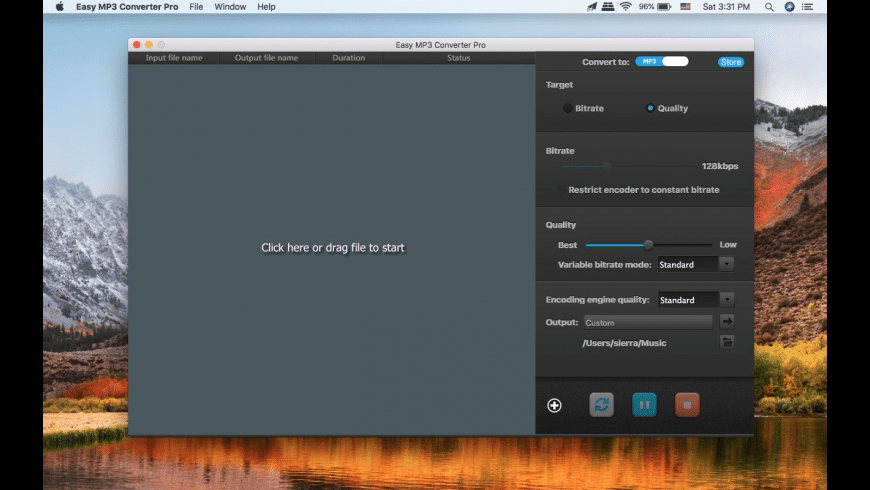Image resolution: width=870 pixels, height=490 pixels.
Task: Click the 128kbps bitrate value
Action: click(720, 166)
